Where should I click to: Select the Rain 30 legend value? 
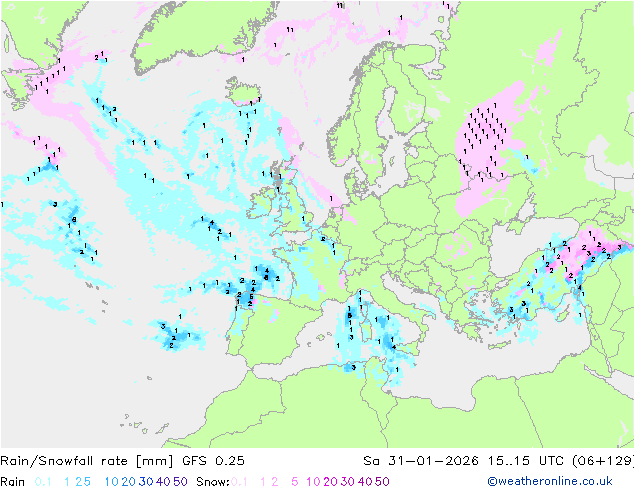pos(146,482)
